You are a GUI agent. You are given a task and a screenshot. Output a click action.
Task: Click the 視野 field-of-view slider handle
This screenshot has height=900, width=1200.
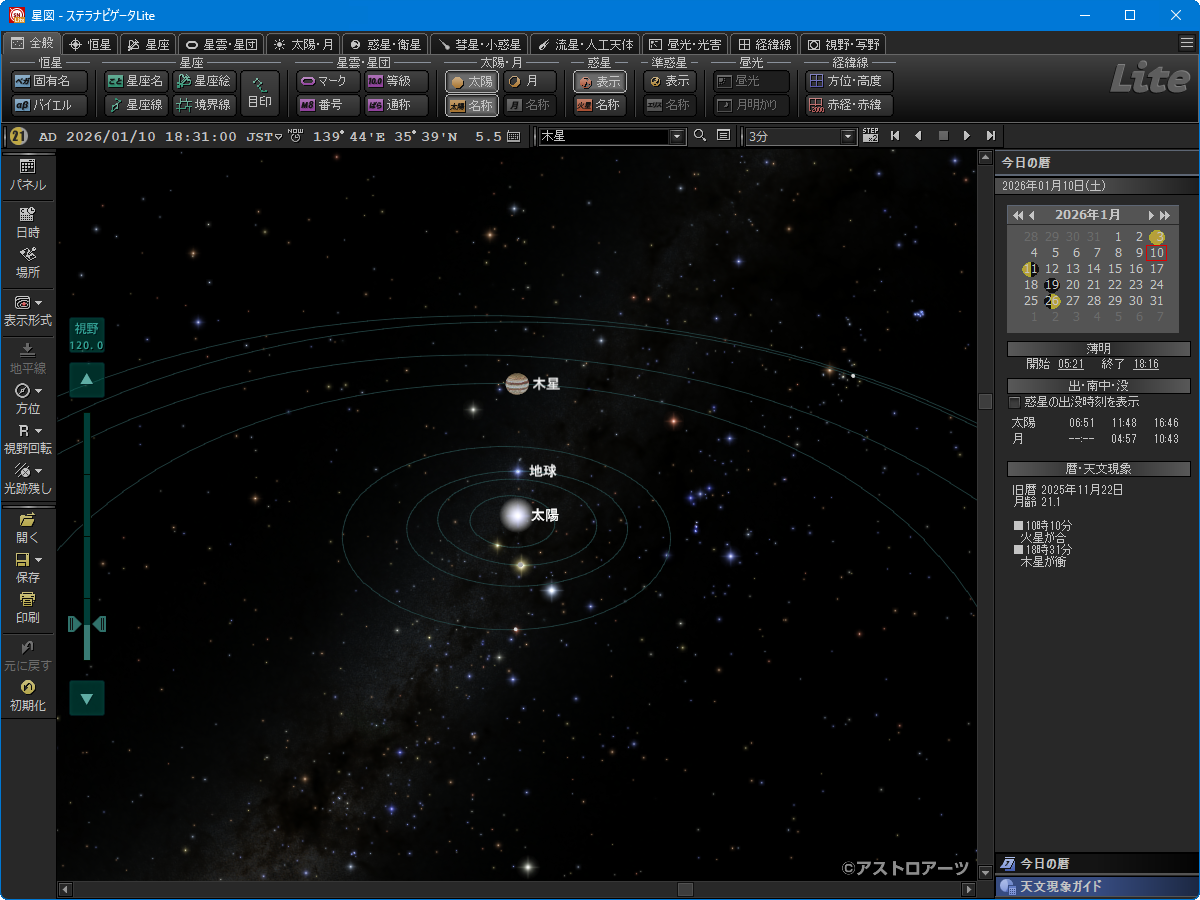point(87,624)
